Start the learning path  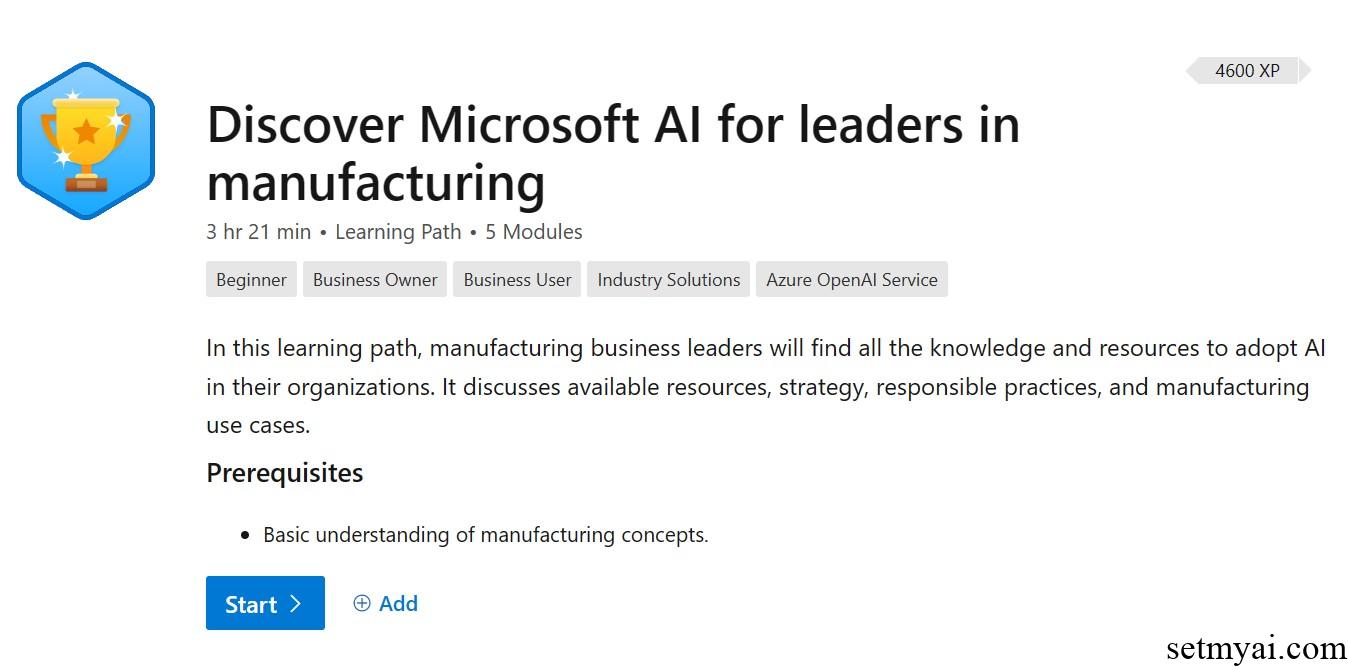click(265, 603)
